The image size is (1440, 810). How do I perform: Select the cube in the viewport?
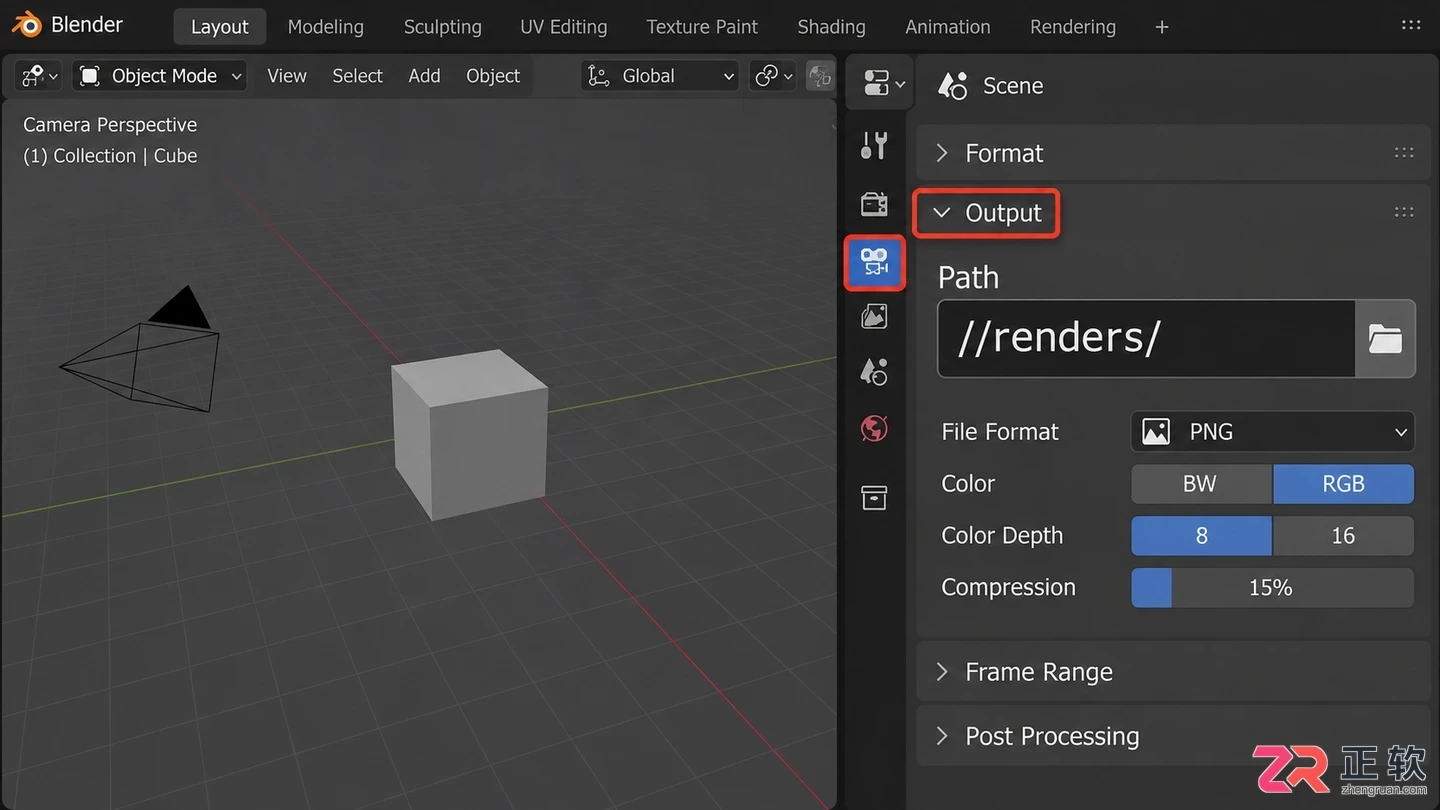point(470,435)
